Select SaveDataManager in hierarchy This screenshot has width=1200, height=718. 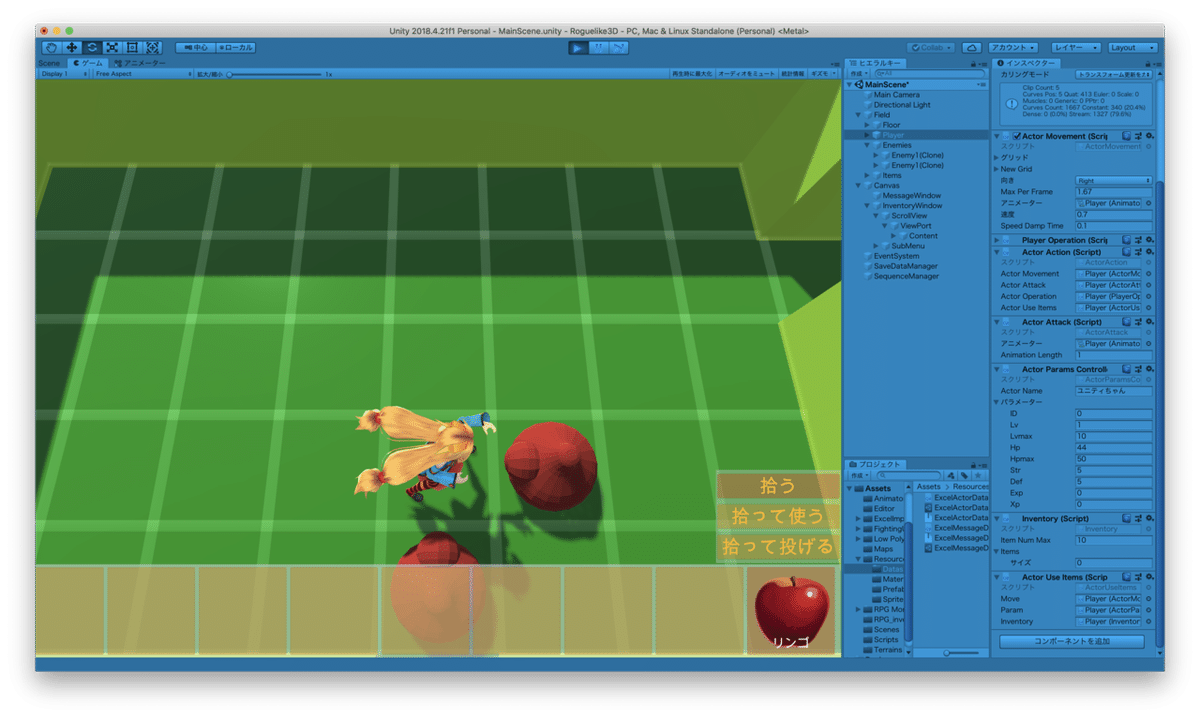(x=905, y=266)
